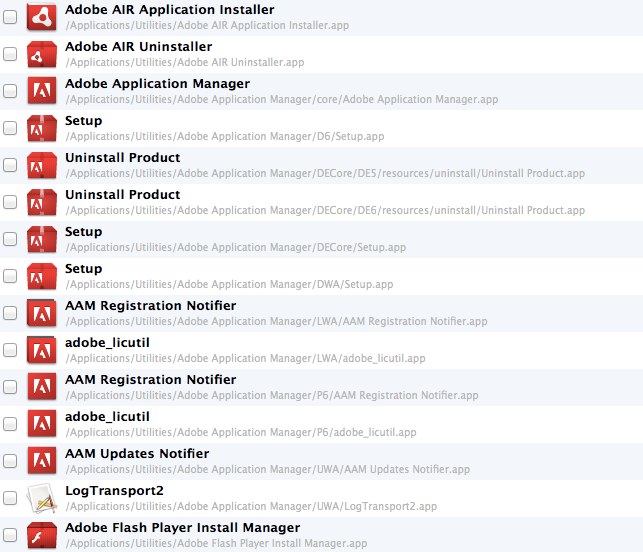Click the path ending 'core/Adobe Application Manager.app'
The height and width of the screenshot is (552, 643).
pos(282,100)
